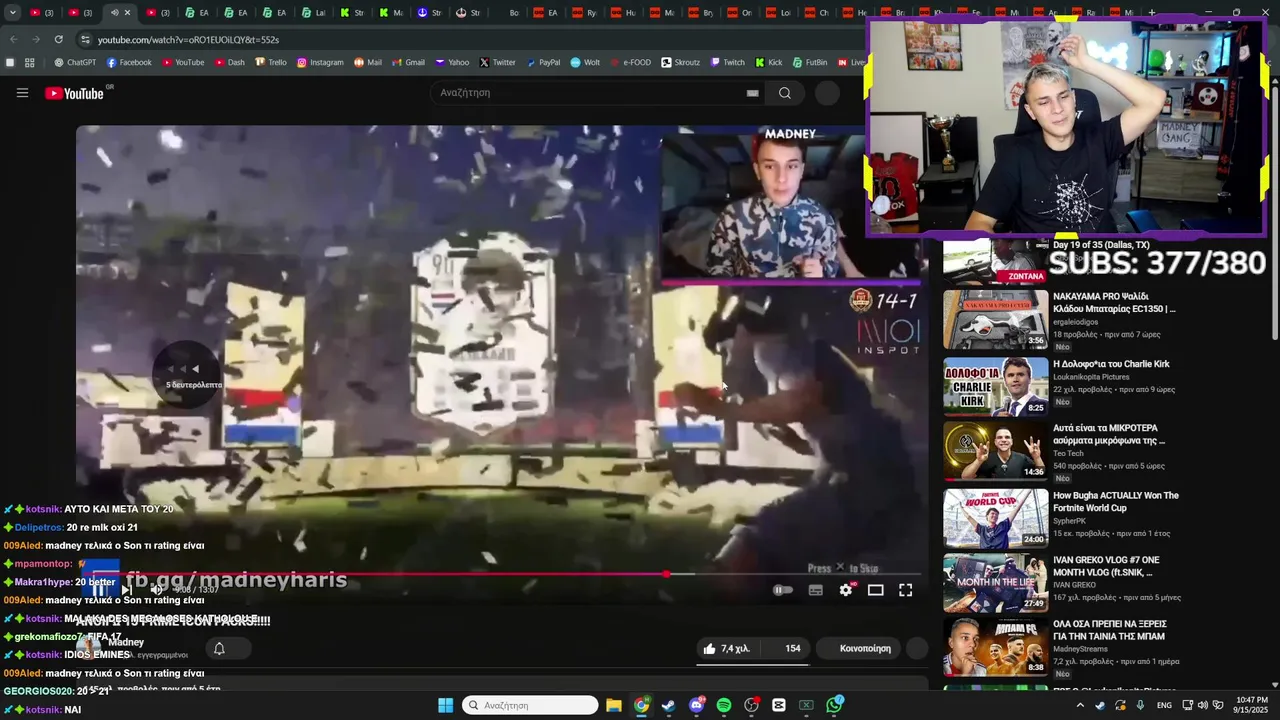The image size is (1280, 720).
Task: Open WhatsApp from the taskbar
Action: 834,705
